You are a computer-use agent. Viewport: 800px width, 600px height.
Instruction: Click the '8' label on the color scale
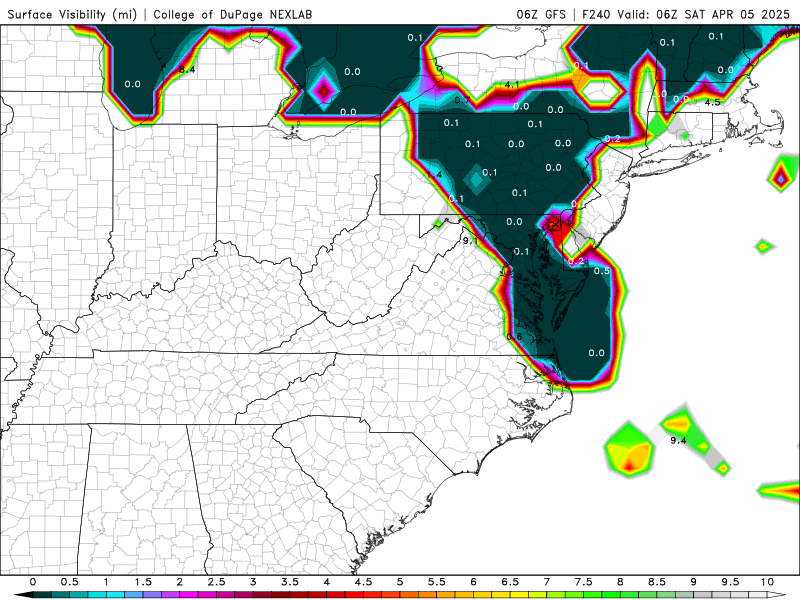(620, 582)
